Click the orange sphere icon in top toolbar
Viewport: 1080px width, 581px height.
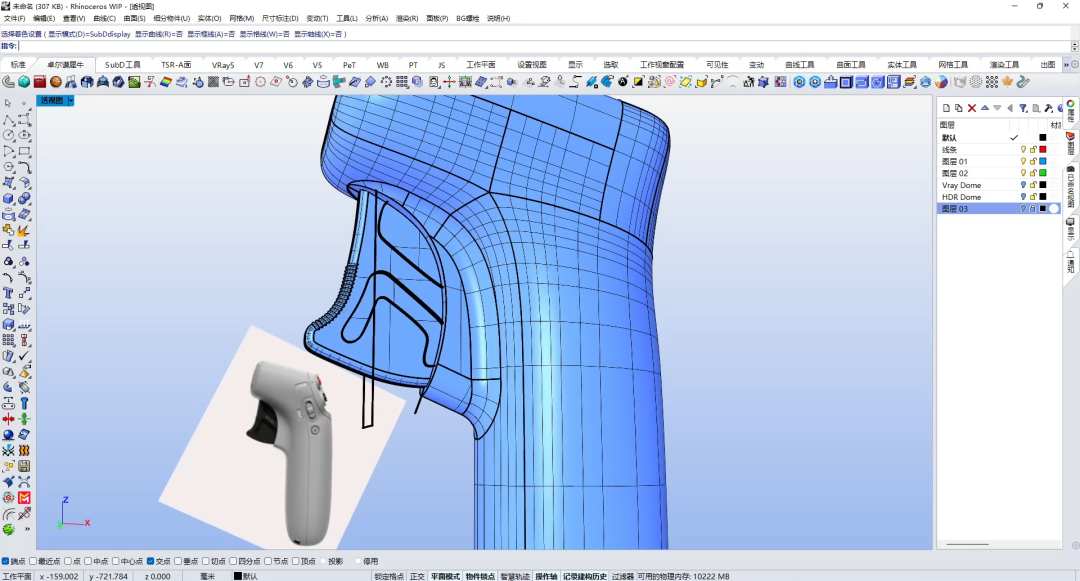click(x=56, y=82)
